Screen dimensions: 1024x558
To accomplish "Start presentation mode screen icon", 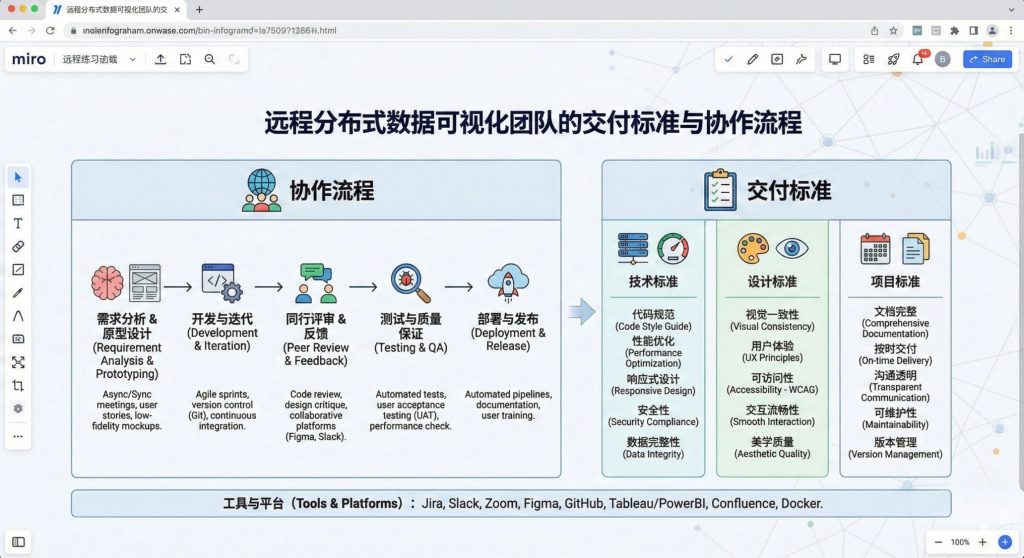I will (x=835, y=59).
